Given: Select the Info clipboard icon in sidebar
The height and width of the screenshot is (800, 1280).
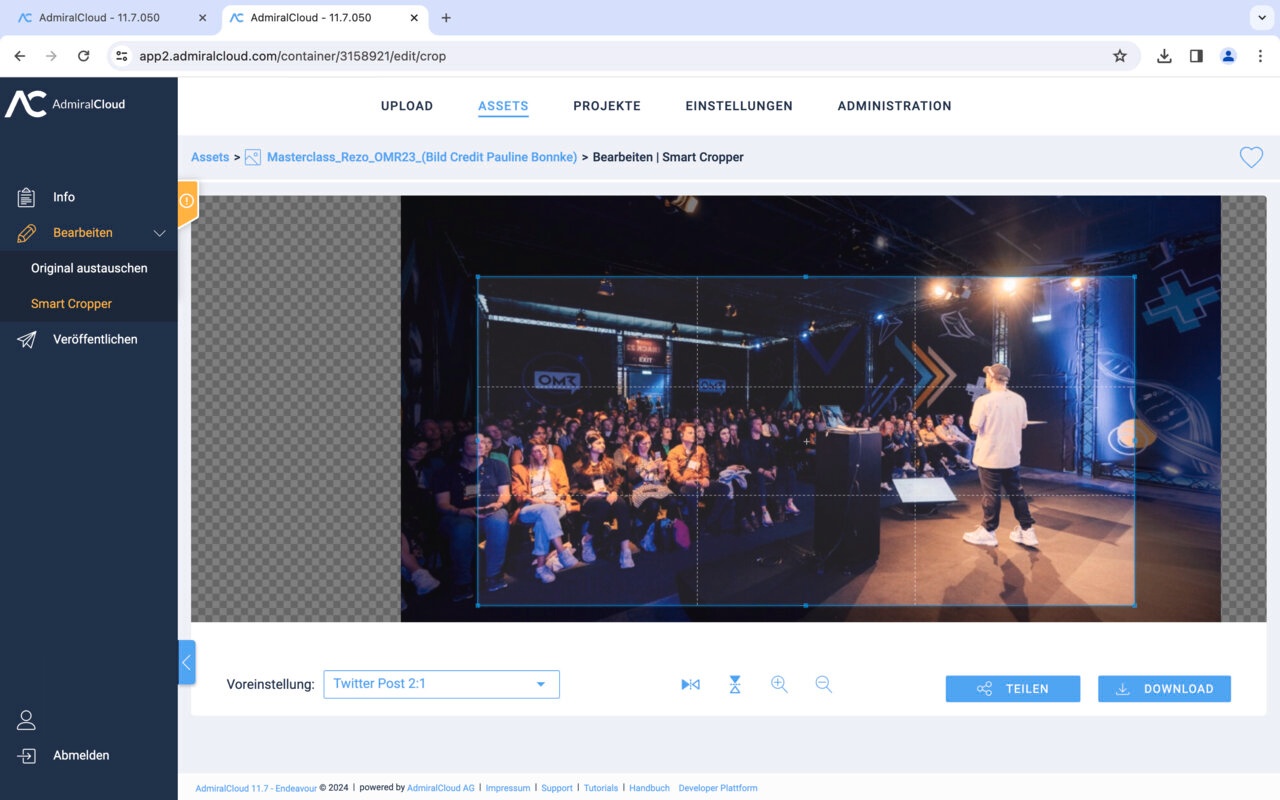Looking at the screenshot, I should [24, 197].
